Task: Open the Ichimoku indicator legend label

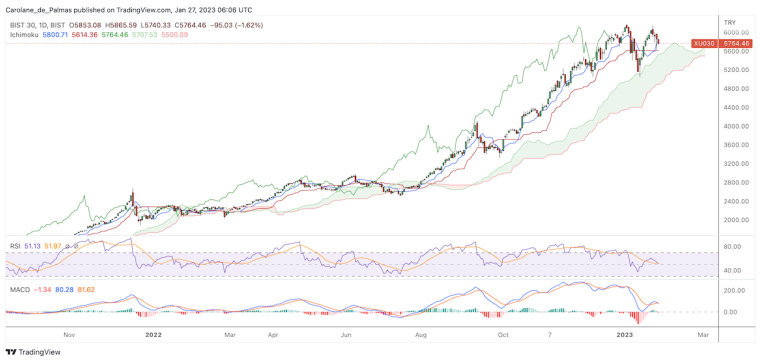Action: [25, 35]
